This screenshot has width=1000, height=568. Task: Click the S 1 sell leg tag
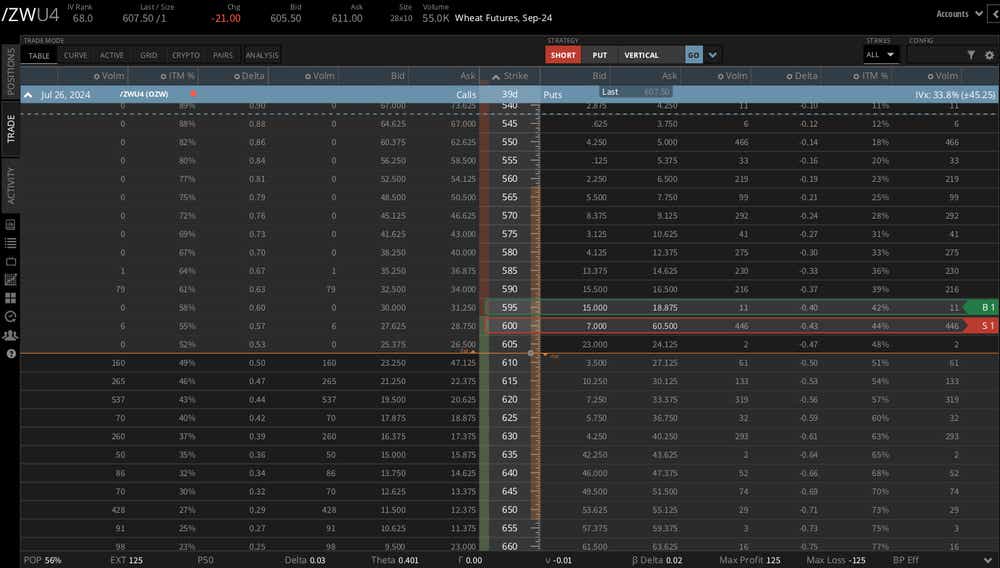tap(981, 326)
